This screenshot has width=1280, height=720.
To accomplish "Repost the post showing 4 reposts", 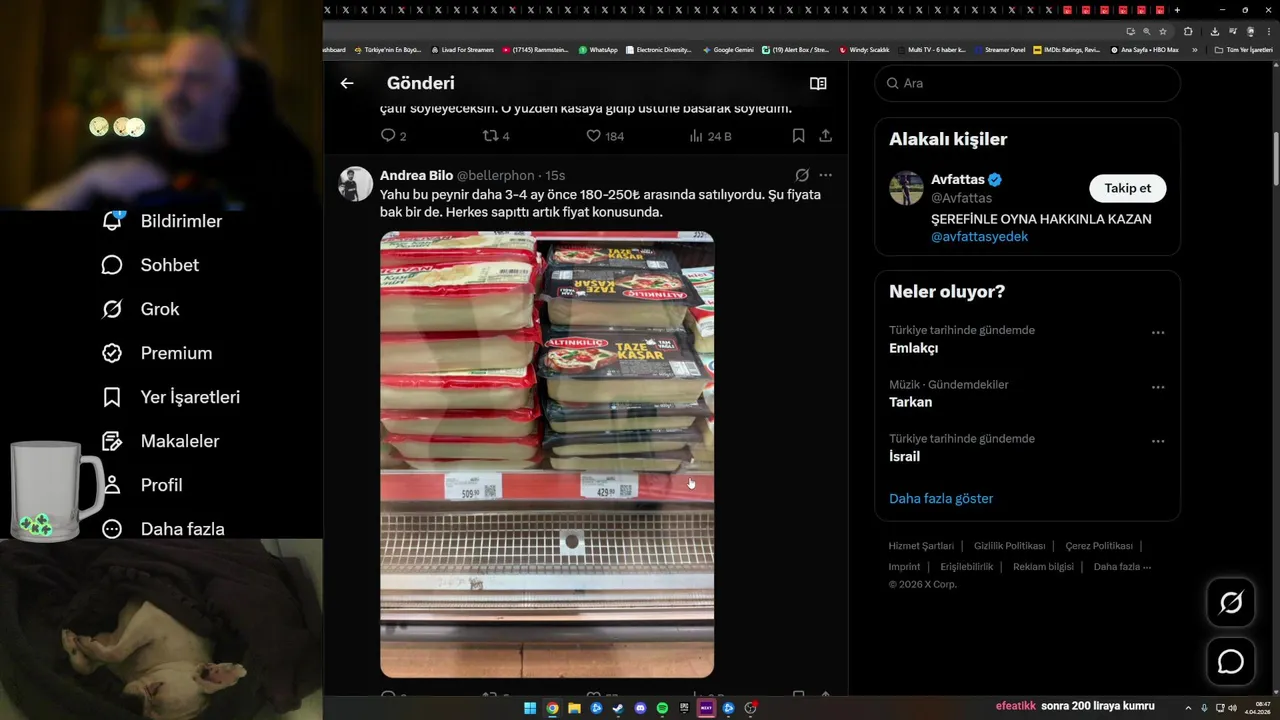I will click(x=496, y=136).
